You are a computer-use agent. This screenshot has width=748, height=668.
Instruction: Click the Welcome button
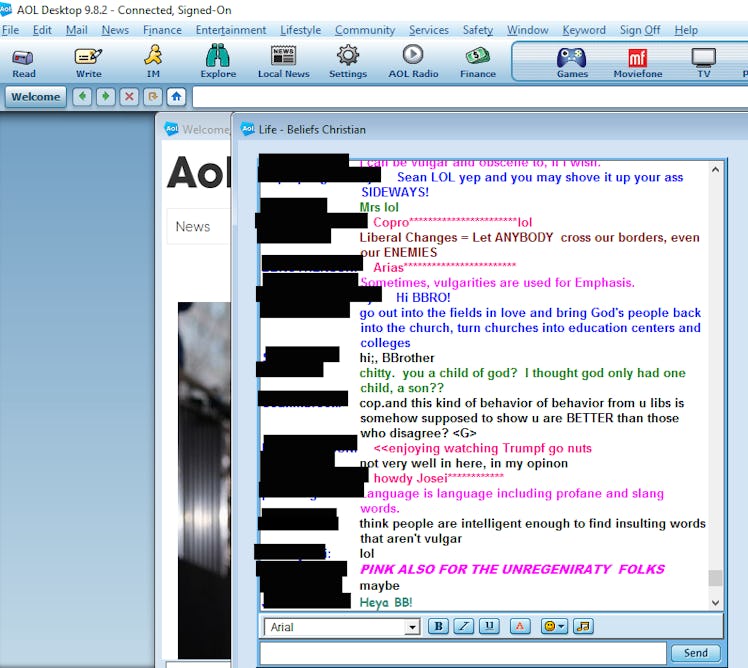tap(36, 97)
